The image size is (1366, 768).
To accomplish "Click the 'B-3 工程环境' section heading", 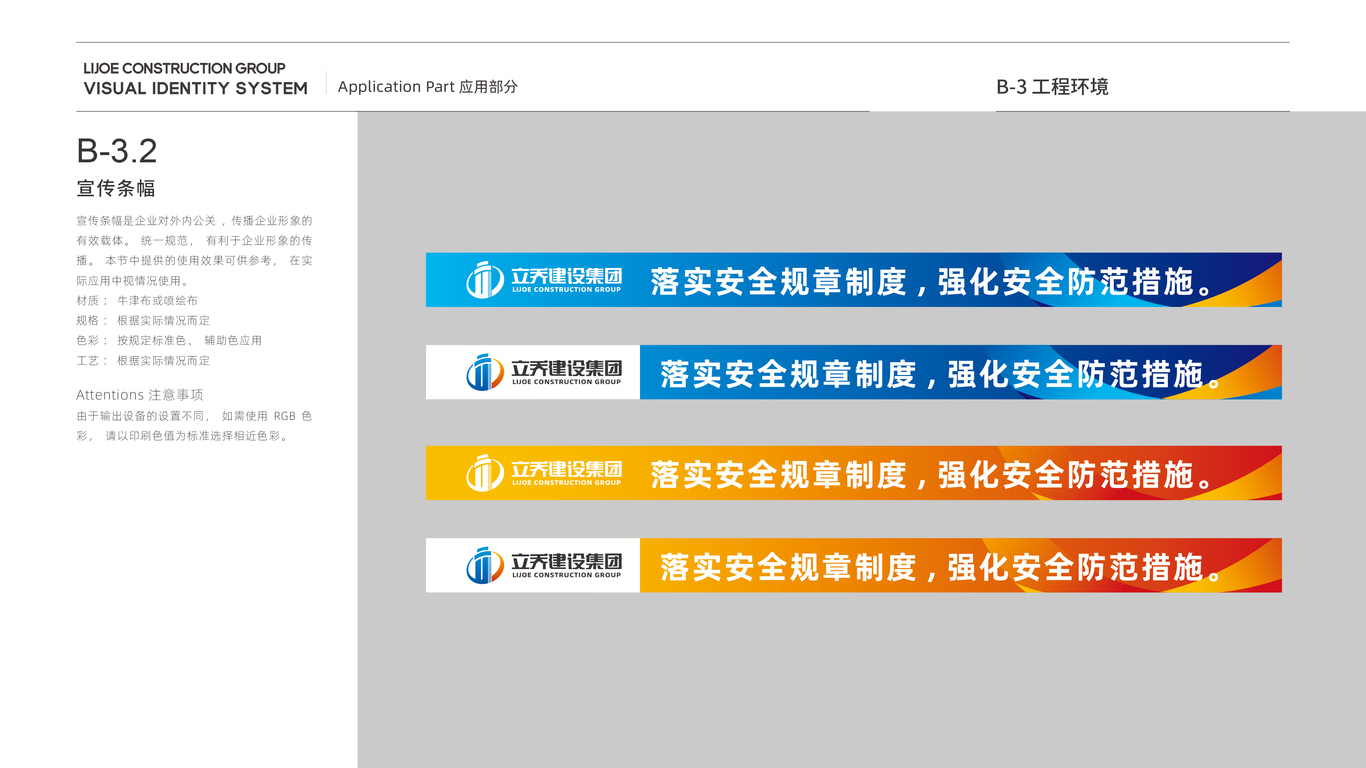I will coord(1052,87).
